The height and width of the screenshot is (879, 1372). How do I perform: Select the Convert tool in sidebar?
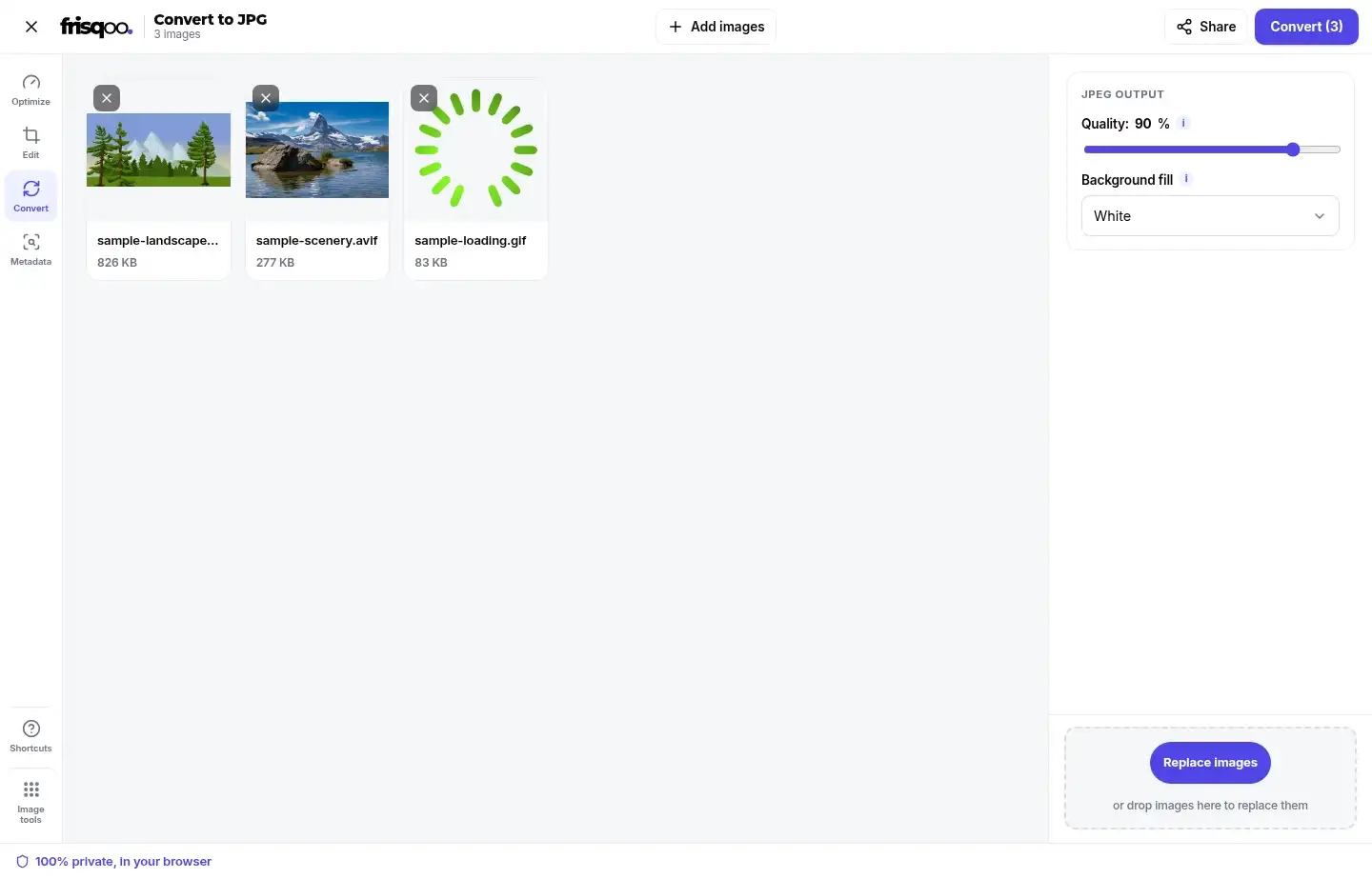pos(31,196)
